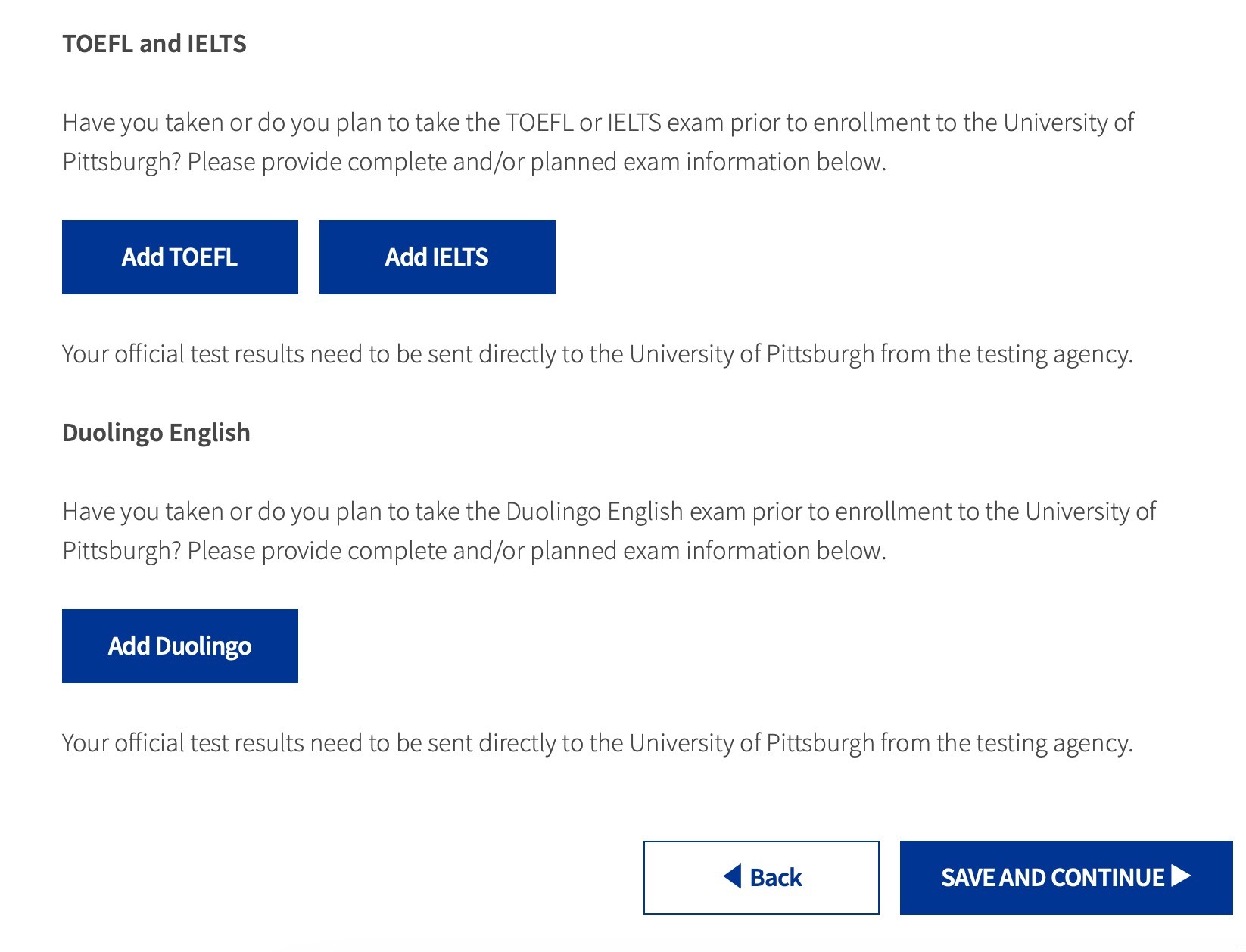
Task: Click SAVE AND CONTINUE text
Action: tap(1052, 878)
